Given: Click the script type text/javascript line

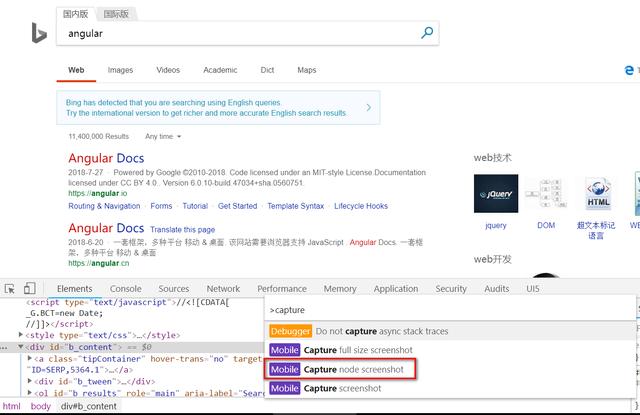Looking at the screenshot, I should click(128, 302).
